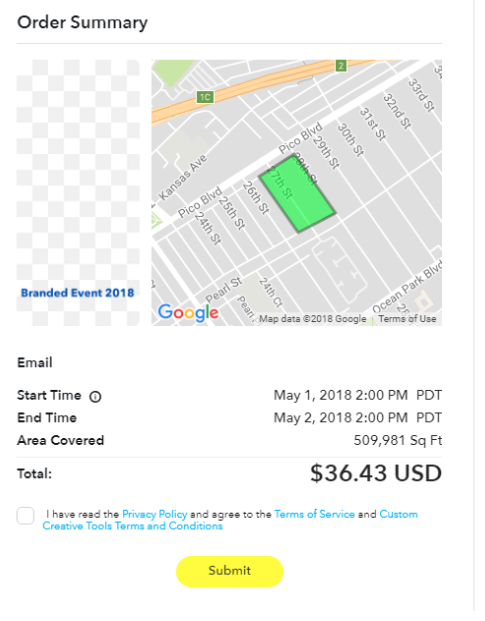Click the Map data ©2018 Google text
The height and width of the screenshot is (621, 485).
click(x=313, y=319)
